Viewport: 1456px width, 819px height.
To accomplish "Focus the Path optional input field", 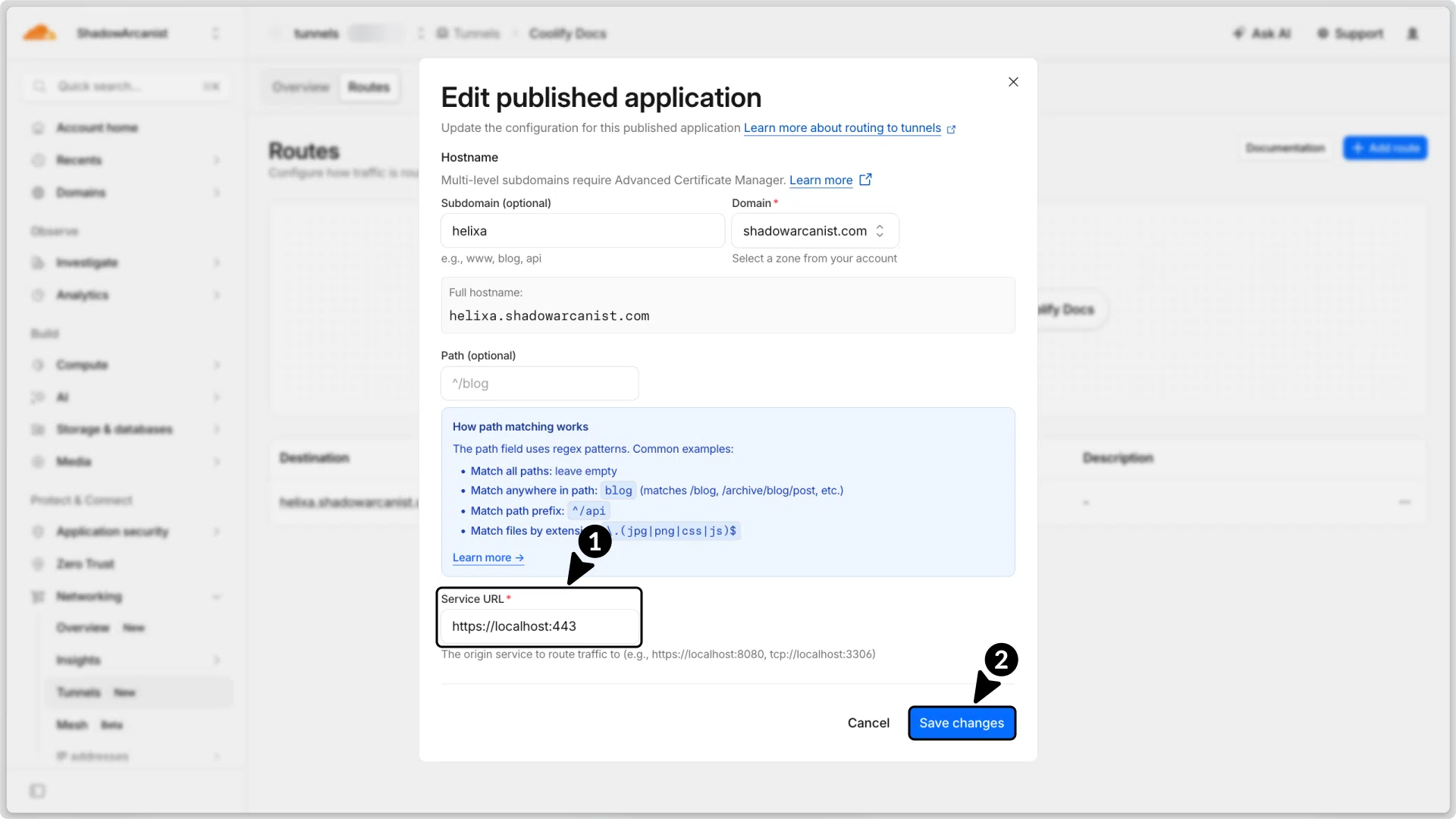I will 540,384.
